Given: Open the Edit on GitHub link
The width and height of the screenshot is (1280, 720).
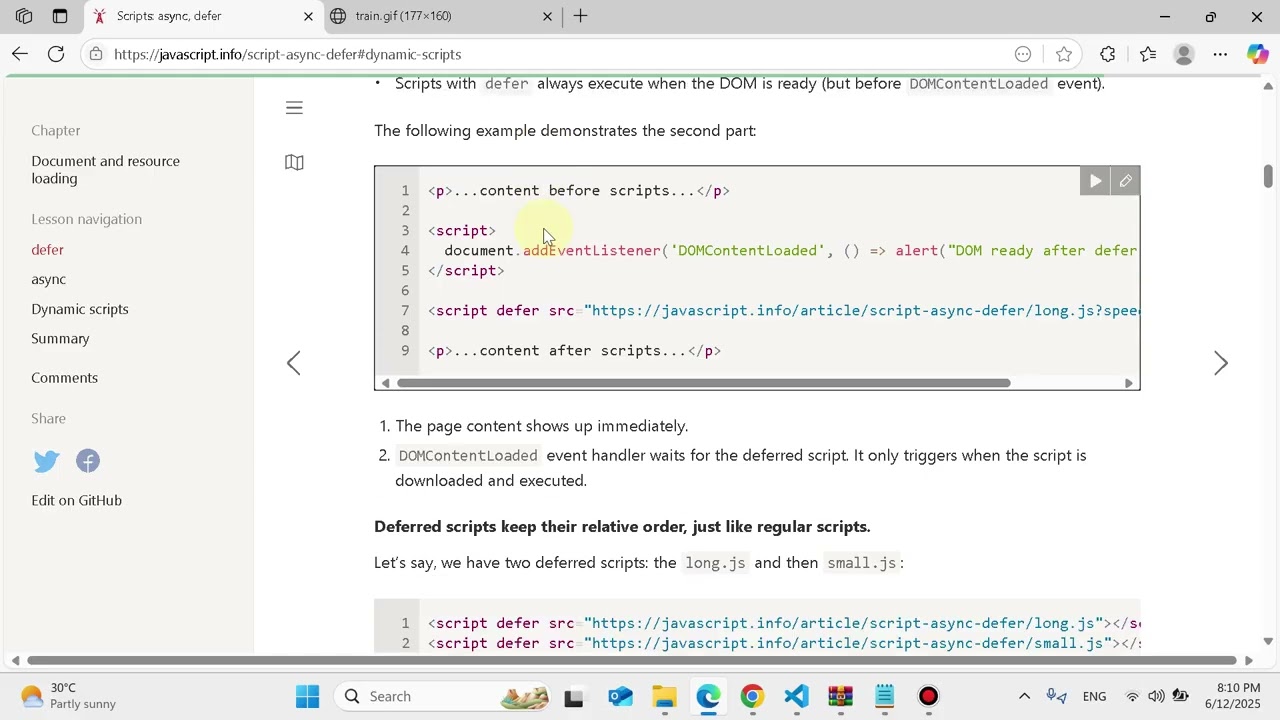Looking at the screenshot, I should pos(76,500).
